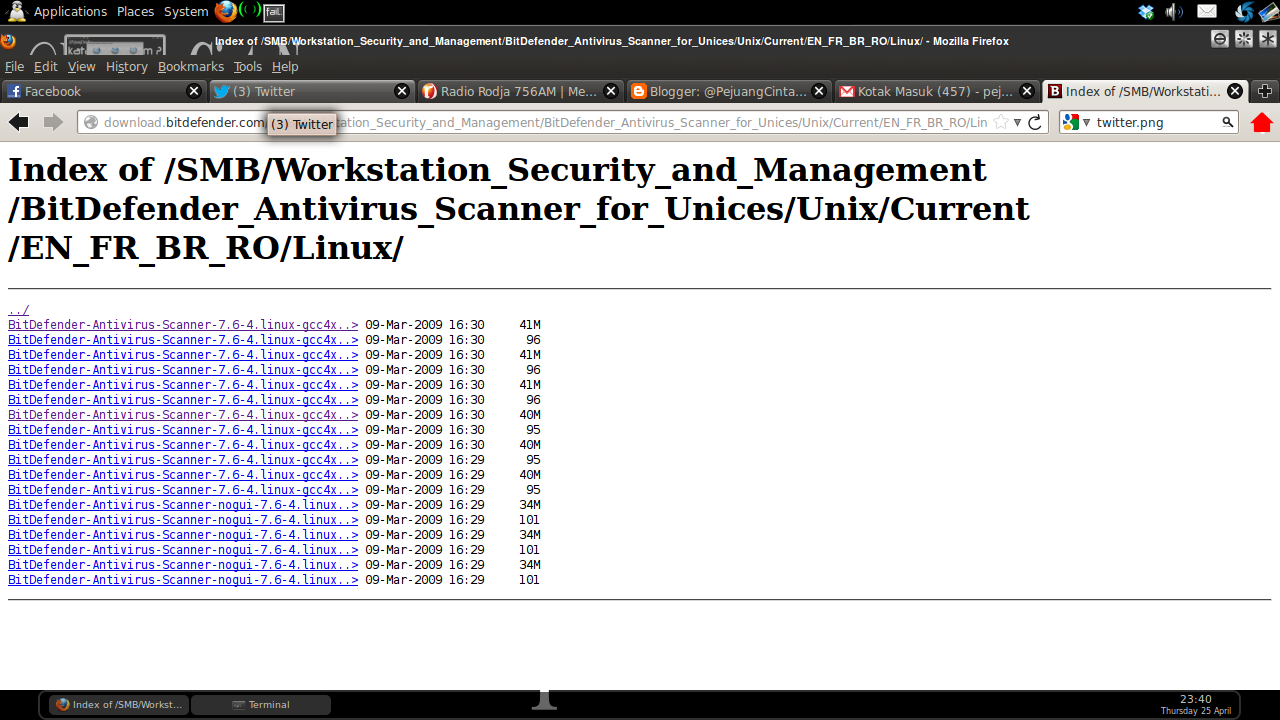Open the Tools menu
Viewport: 1280px width, 720px height.
point(248,66)
